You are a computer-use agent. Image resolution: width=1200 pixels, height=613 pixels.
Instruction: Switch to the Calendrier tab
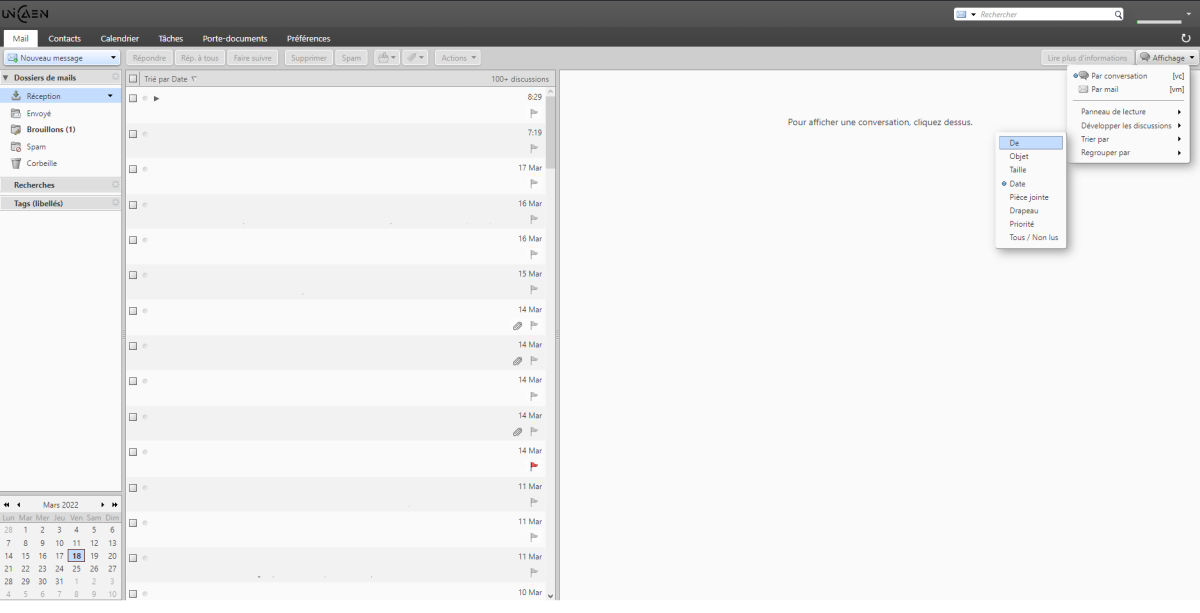(x=119, y=38)
